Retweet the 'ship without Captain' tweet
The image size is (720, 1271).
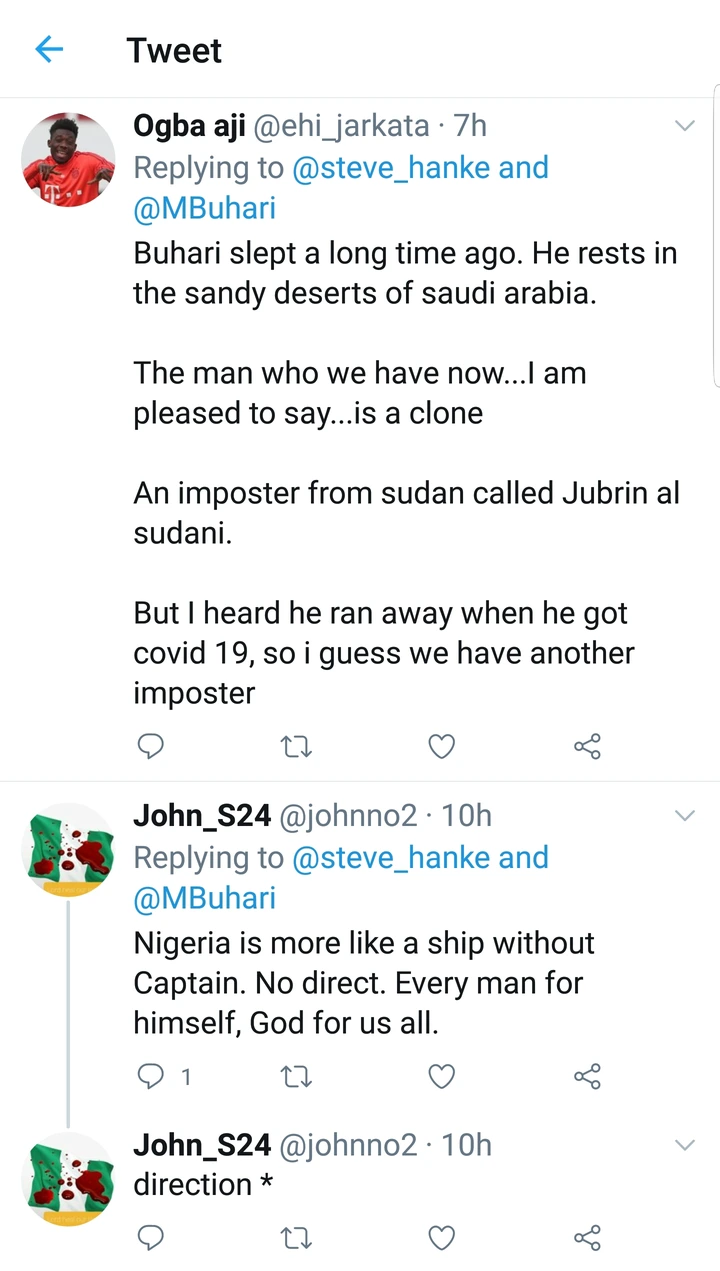pos(296,1076)
